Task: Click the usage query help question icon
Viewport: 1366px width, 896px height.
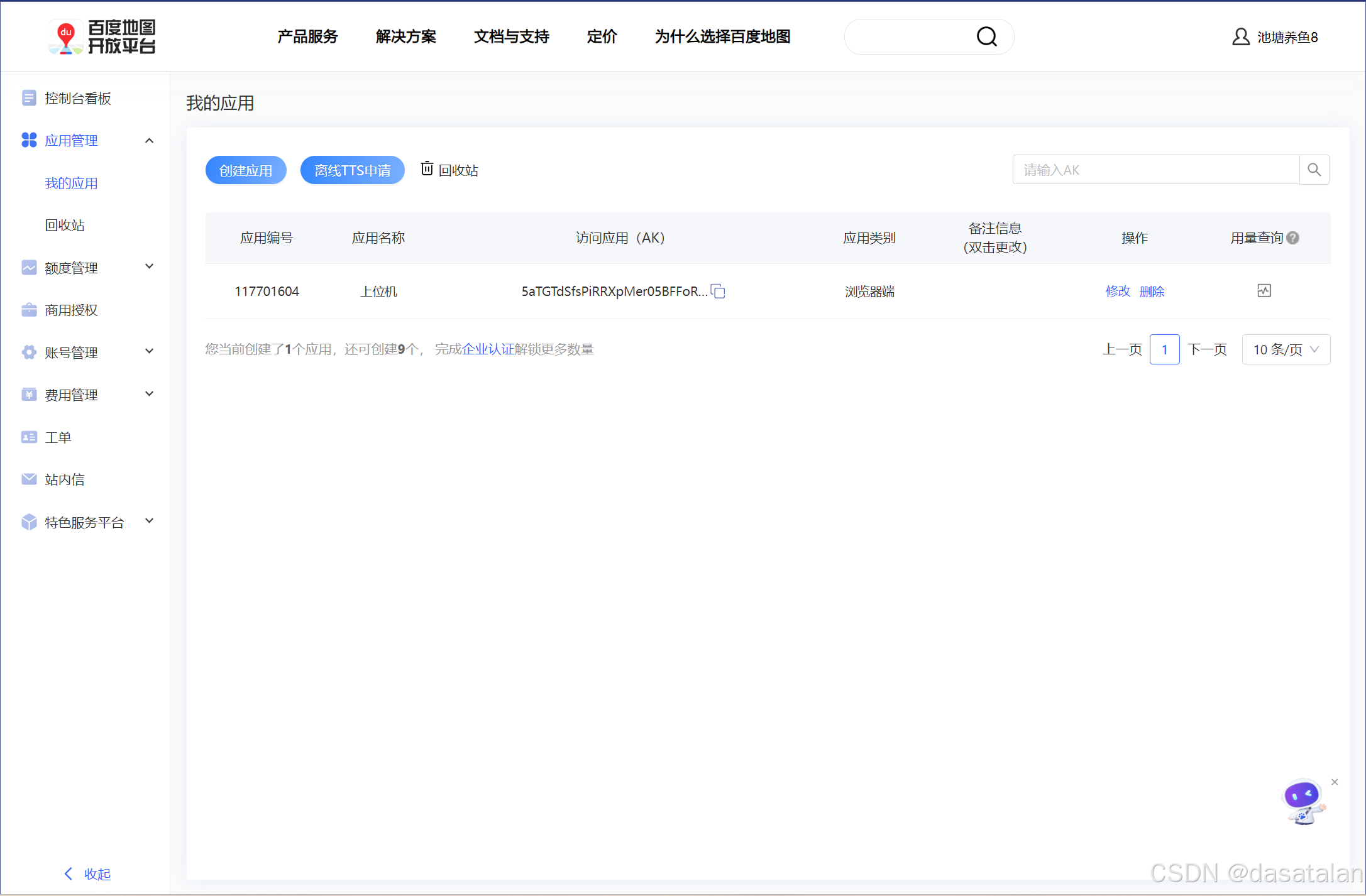Action: click(1293, 238)
